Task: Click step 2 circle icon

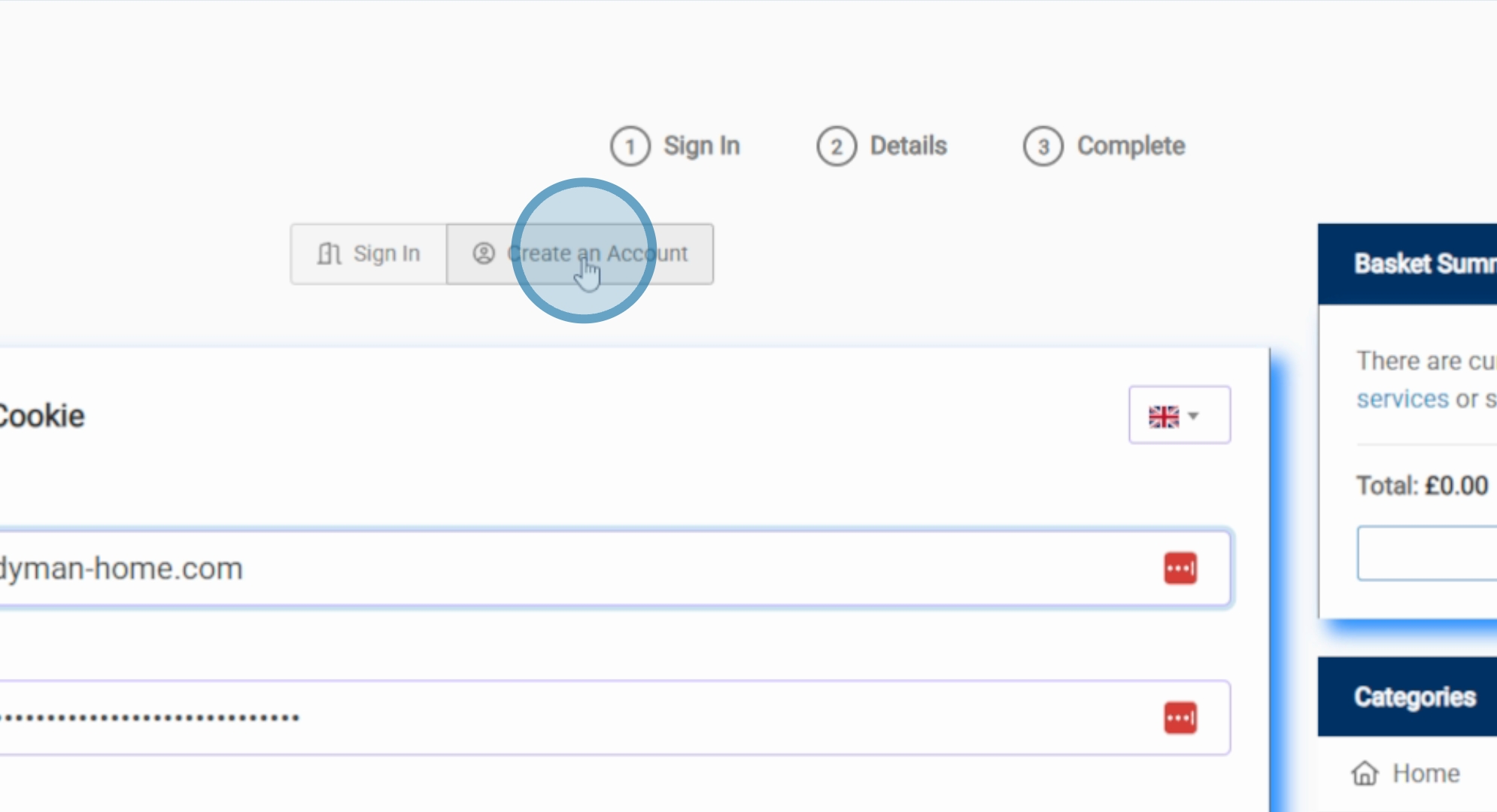Action: coord(836,147)
